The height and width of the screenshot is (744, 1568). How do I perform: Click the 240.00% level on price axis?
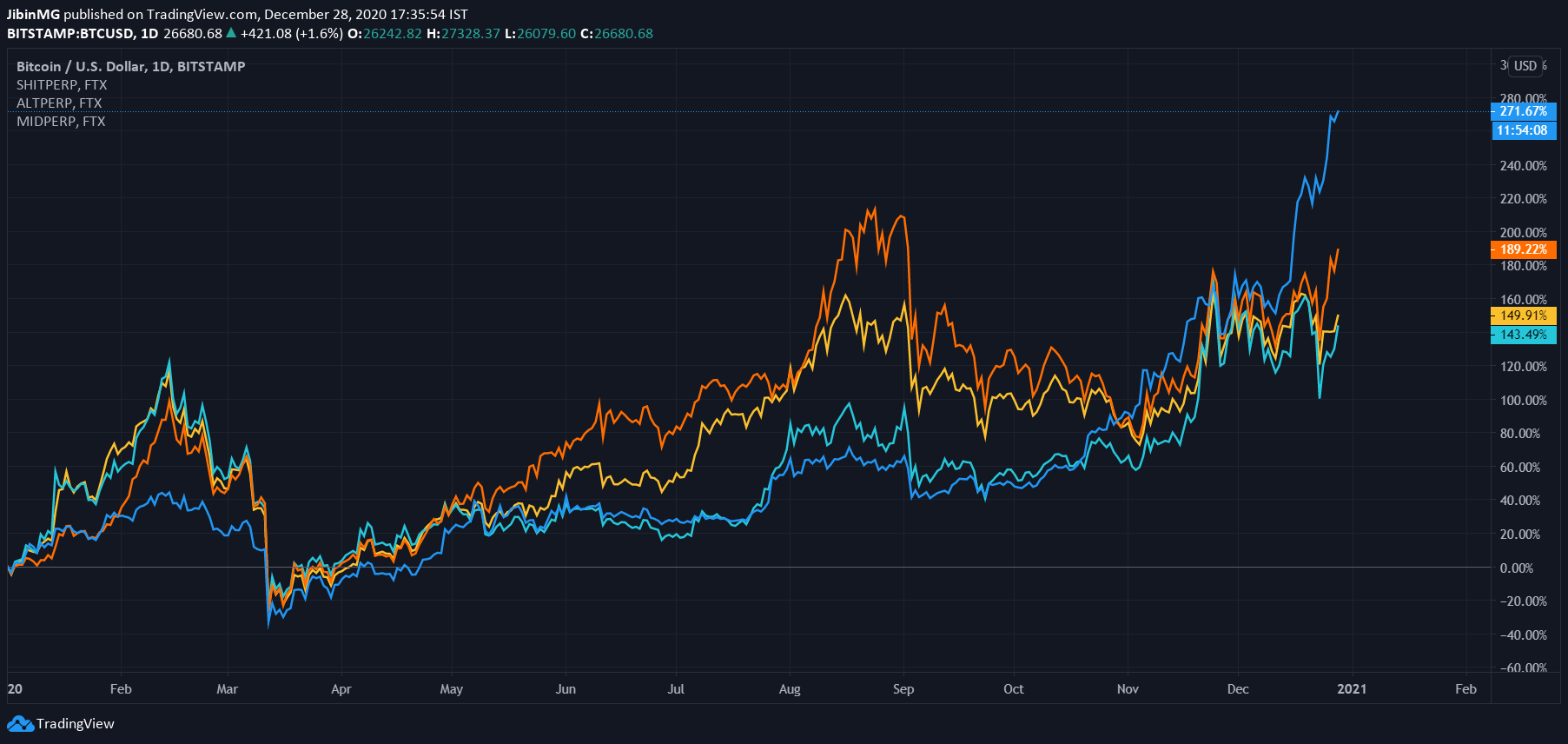pos(1523,165)
